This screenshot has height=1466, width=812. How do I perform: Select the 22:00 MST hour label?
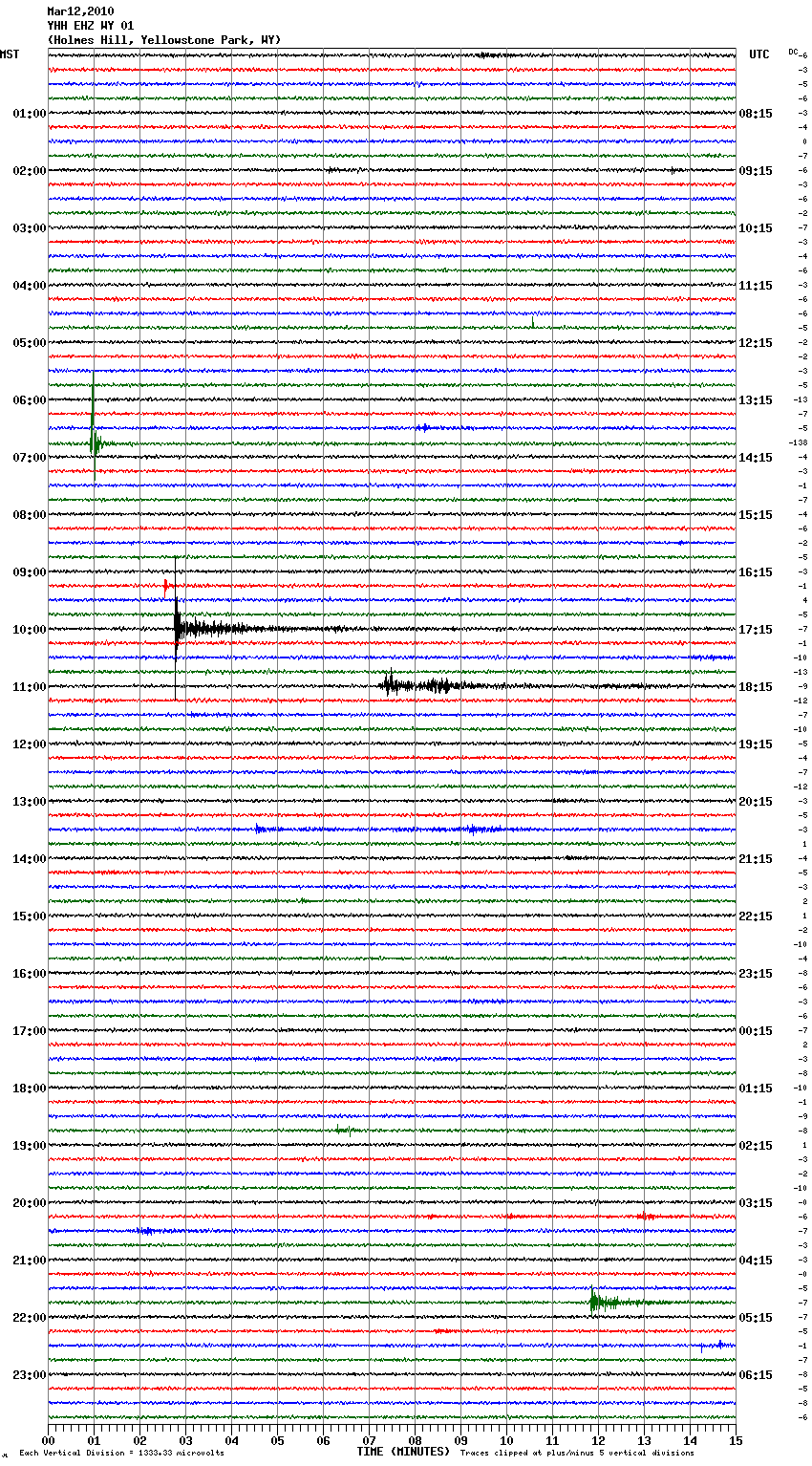[30, 1318]
